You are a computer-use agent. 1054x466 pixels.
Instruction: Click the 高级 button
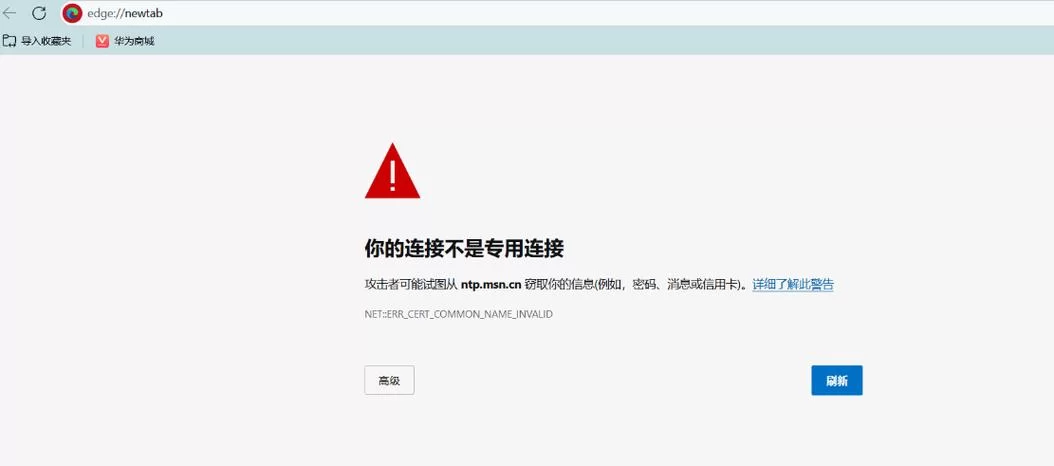pos(389,381)
